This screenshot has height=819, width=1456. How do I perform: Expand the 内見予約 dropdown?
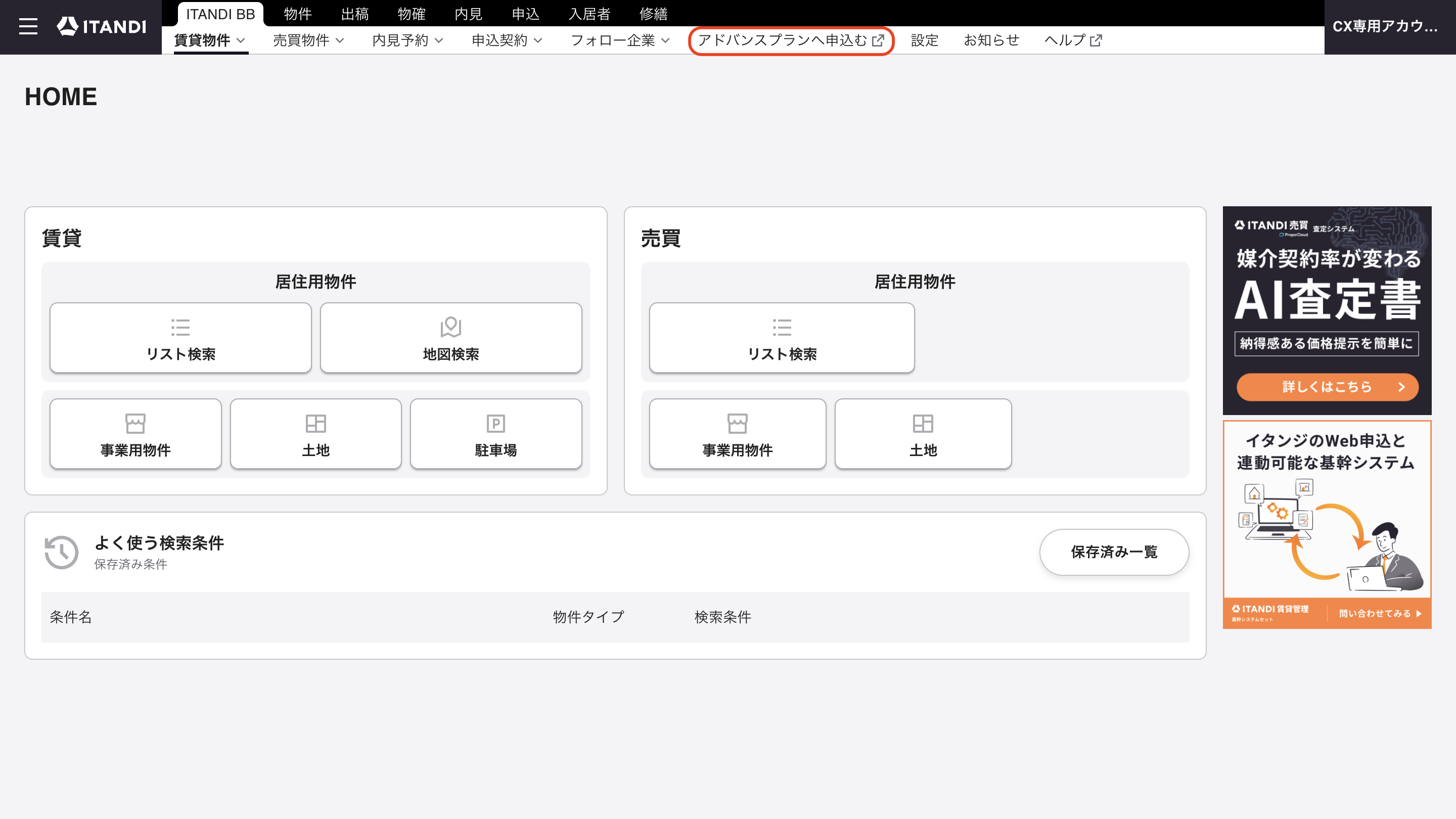(x=407, y=40)
